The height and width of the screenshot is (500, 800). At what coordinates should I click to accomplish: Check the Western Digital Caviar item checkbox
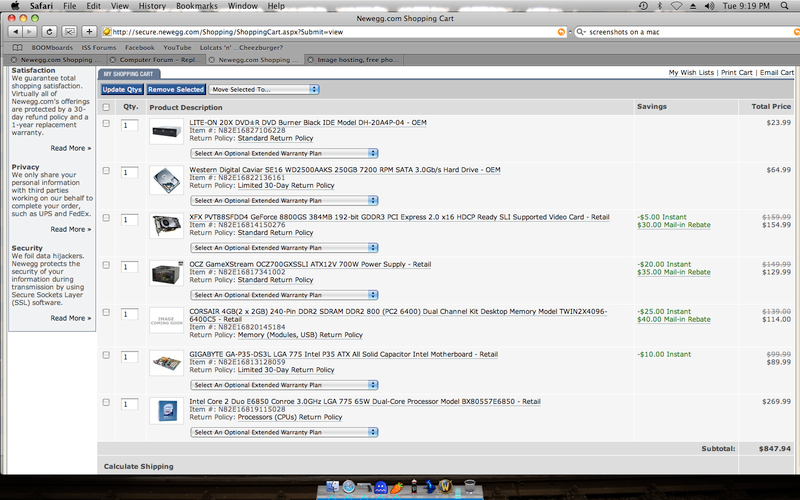click(106, 170)
